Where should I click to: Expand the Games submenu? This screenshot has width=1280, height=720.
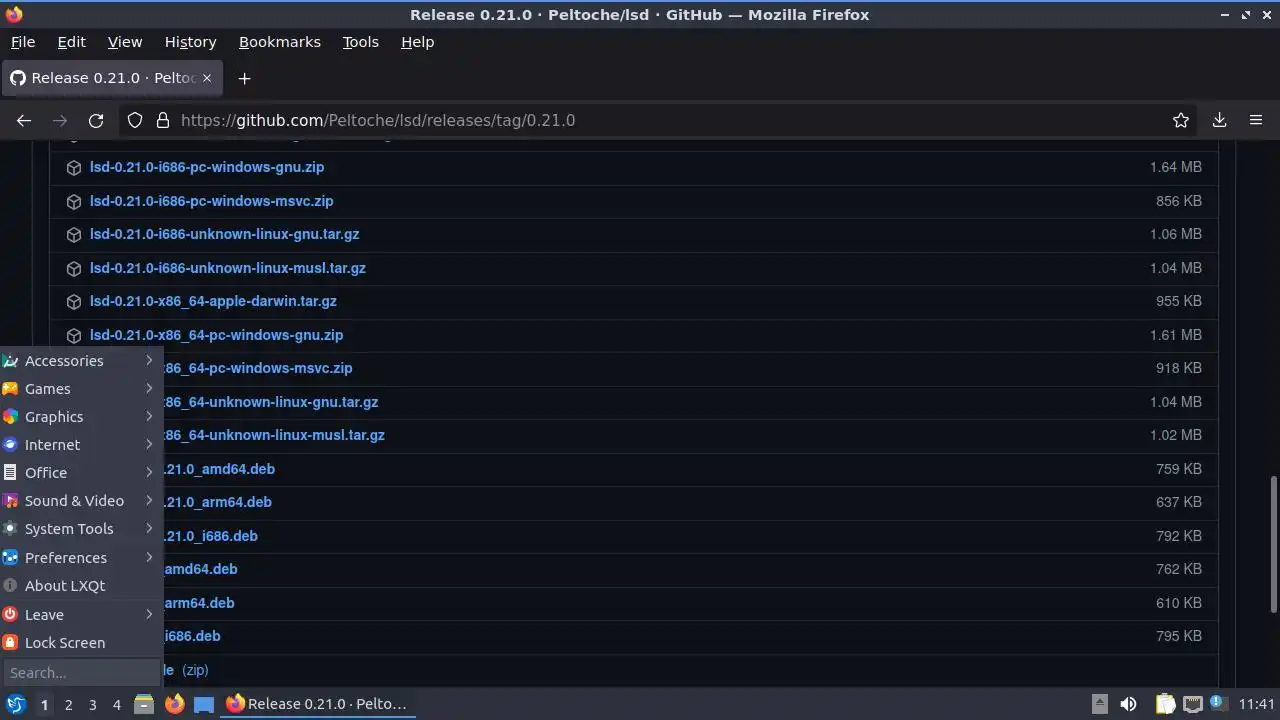click(x=80, y=389)
